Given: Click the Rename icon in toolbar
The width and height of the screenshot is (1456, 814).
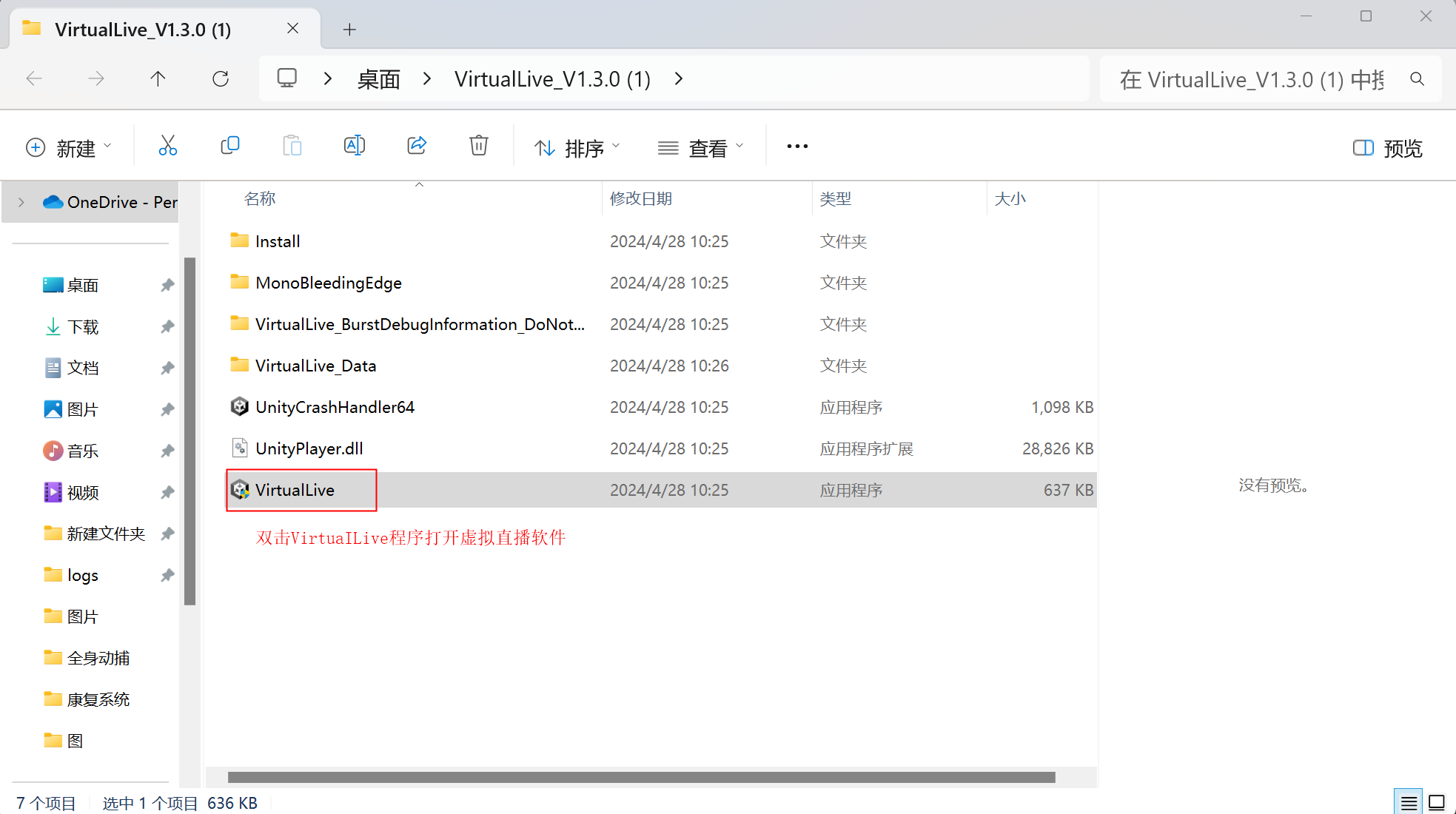Looking at the screenshot, I should coord(355,146).
